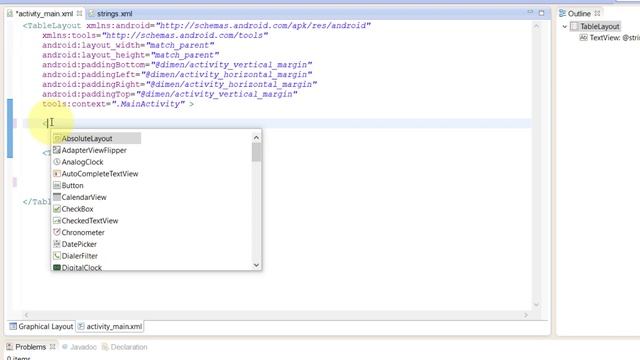Maximize the editor area
Viewport: 640px width, 360px height.
[541, 13]
